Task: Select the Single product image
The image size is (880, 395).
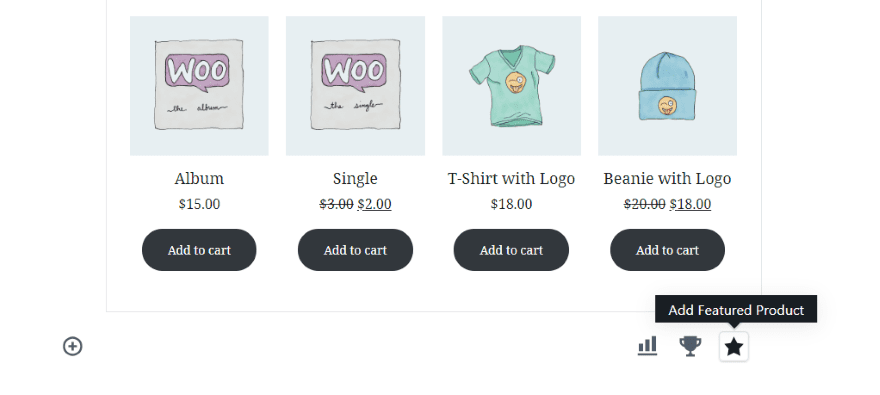Action: [355, 85]
